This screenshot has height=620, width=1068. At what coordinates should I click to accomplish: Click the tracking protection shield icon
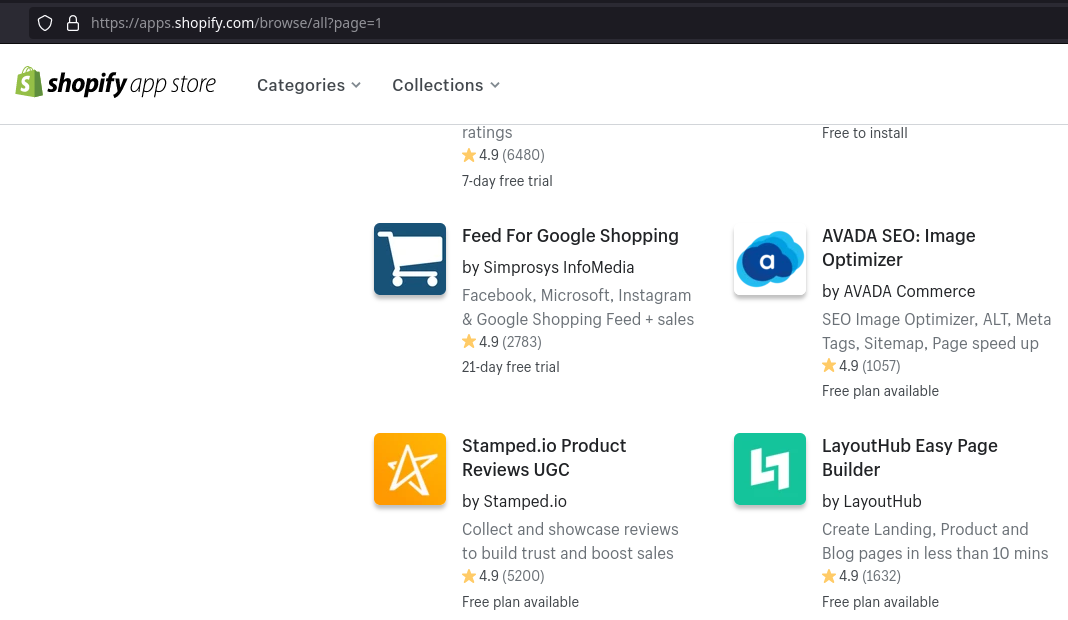45,23
